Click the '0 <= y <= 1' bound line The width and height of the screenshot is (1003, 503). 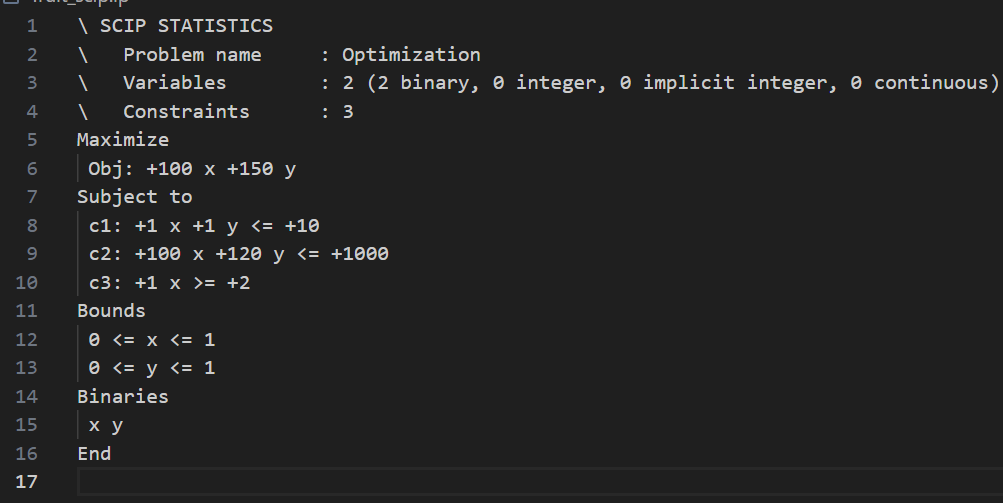[x=152, y=368]
